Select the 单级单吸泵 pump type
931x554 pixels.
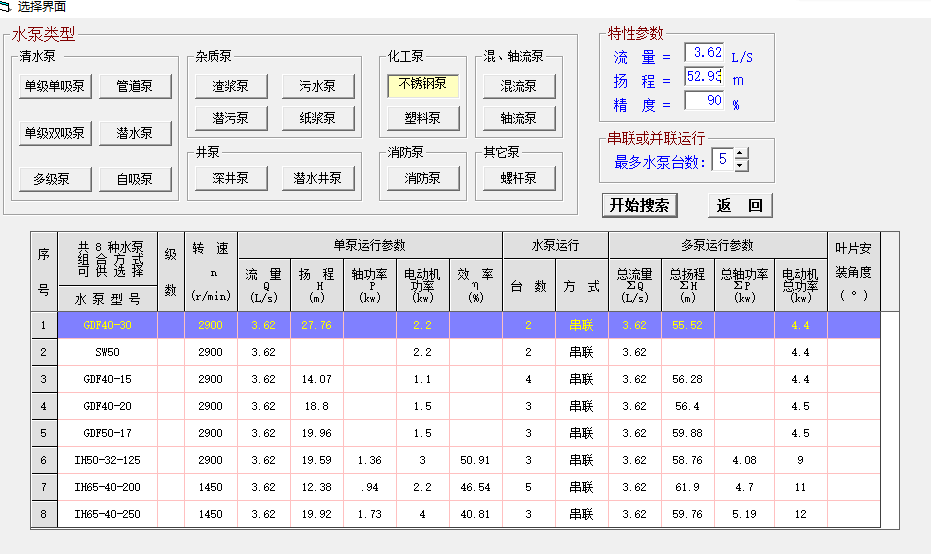tap(55, 86)
